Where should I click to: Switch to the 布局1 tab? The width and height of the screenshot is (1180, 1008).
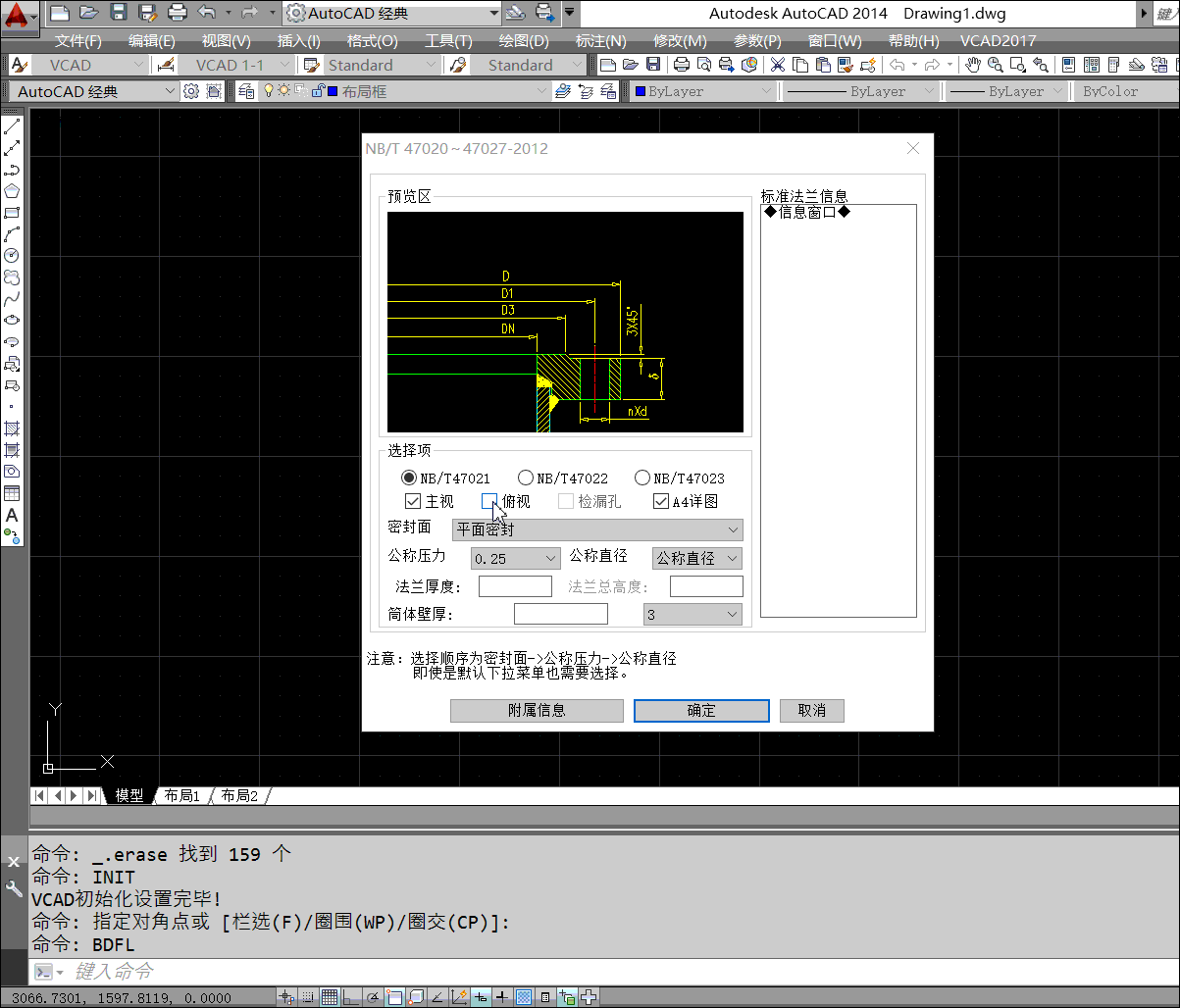click(x=182, y=796)
